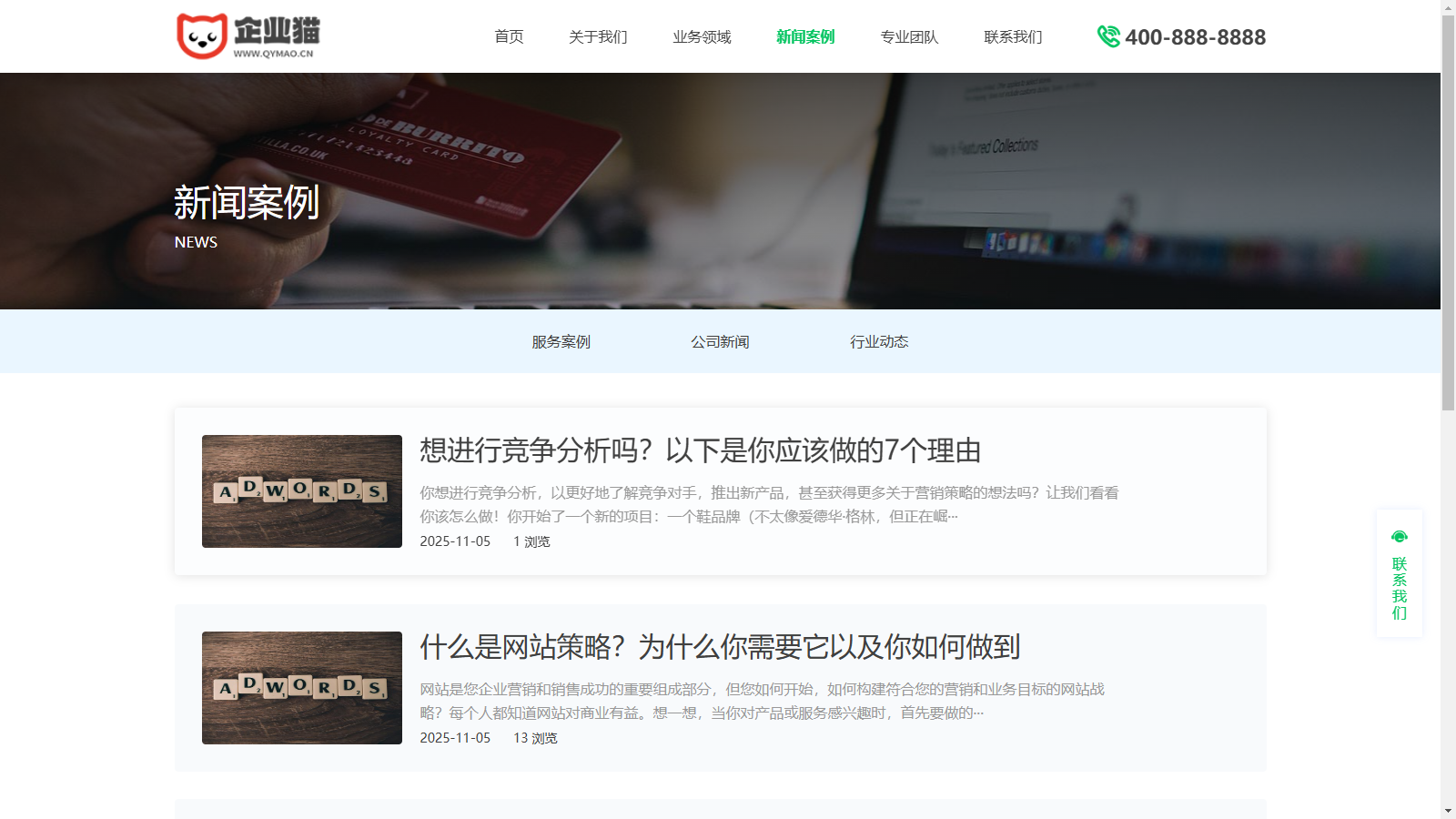The width and height of the screenshot is (1456, 819).
Task: Open 业务领域 in the navigation
Action: click(702, 36)
